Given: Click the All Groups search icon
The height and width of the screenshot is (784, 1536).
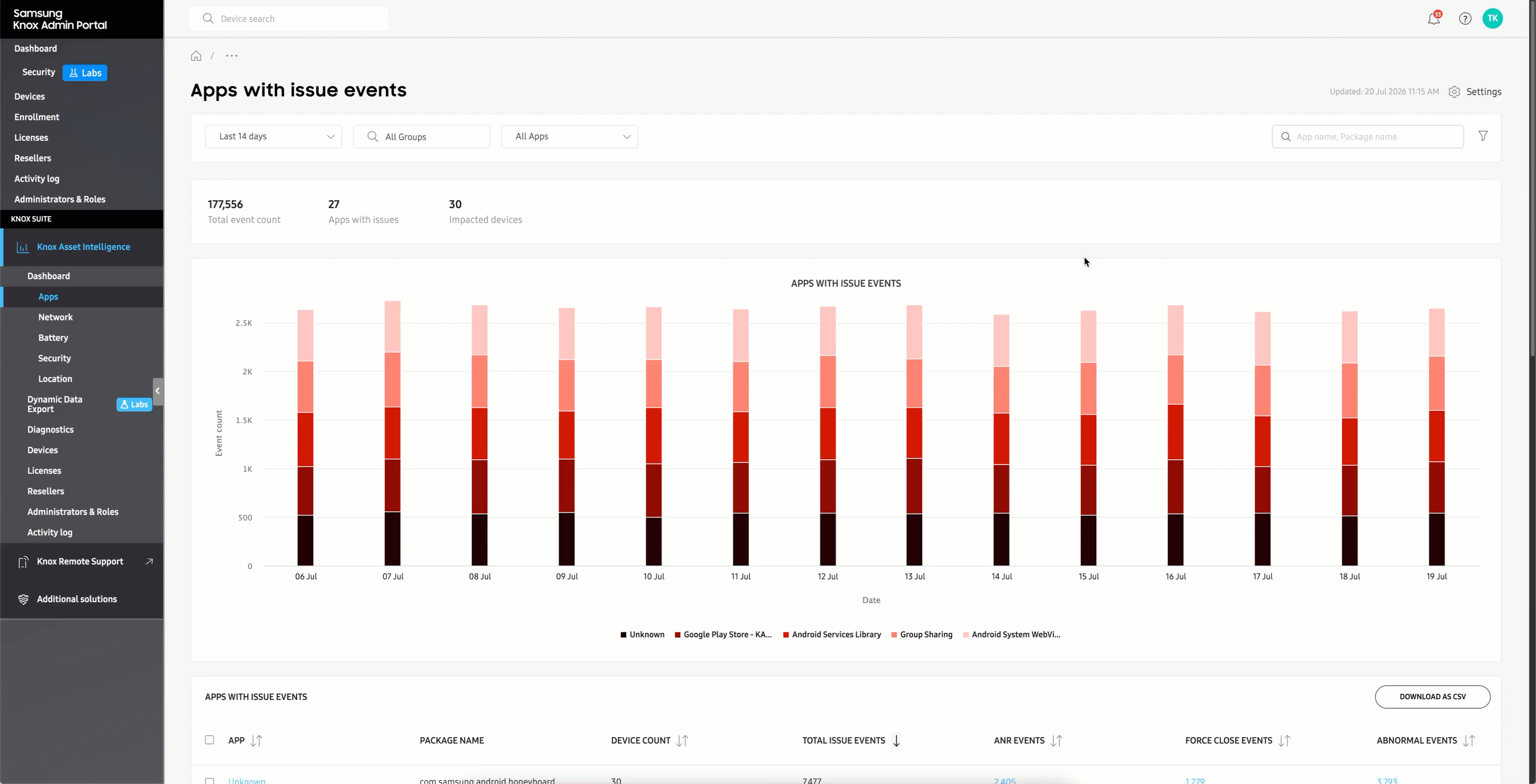Looking at the screenshot, I should (373, 137).
